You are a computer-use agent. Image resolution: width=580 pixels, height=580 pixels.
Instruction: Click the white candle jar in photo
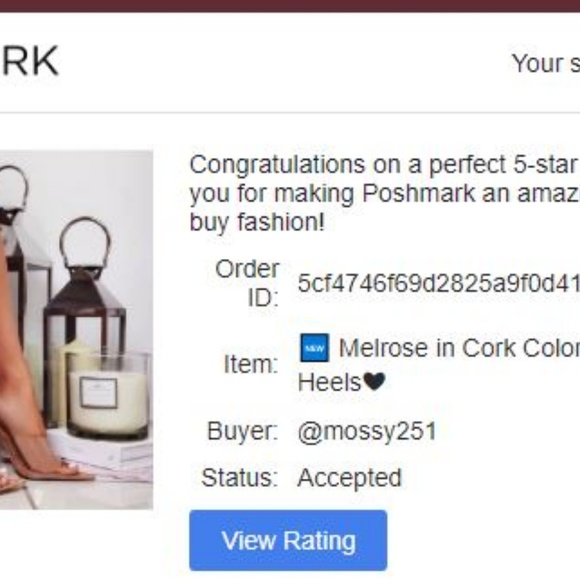(108, 395)
